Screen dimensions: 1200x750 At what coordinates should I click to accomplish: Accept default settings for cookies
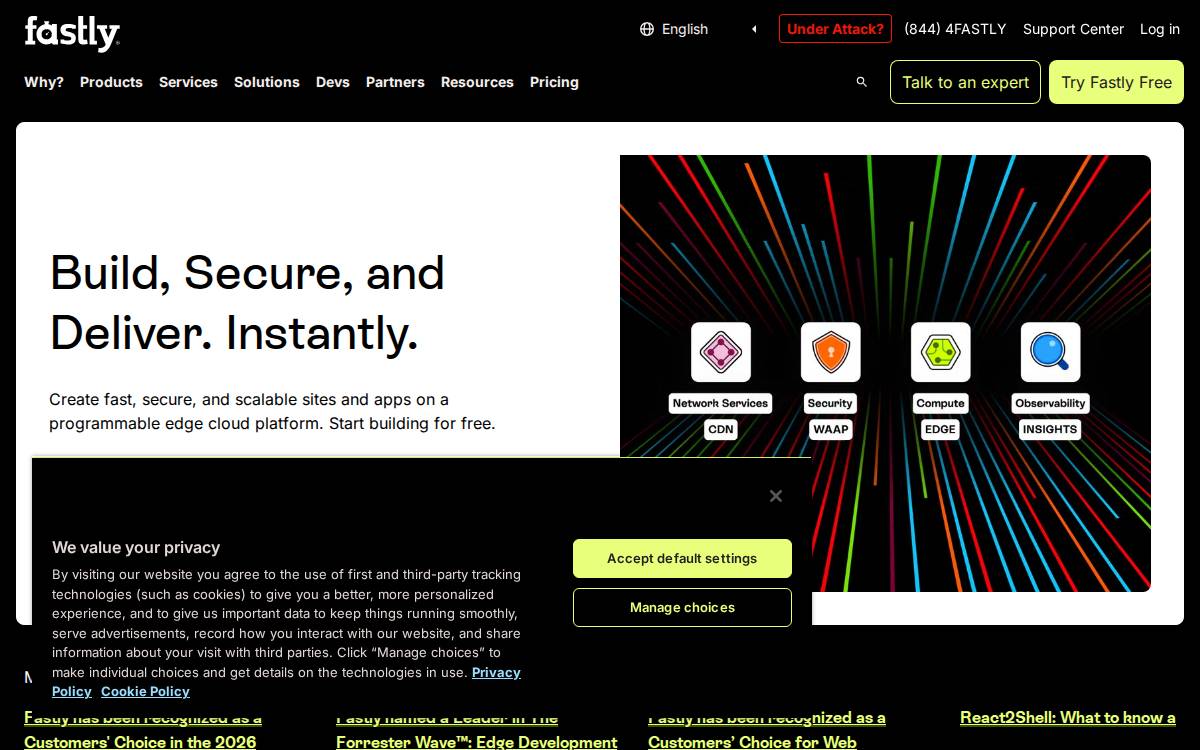pos(682,558)
